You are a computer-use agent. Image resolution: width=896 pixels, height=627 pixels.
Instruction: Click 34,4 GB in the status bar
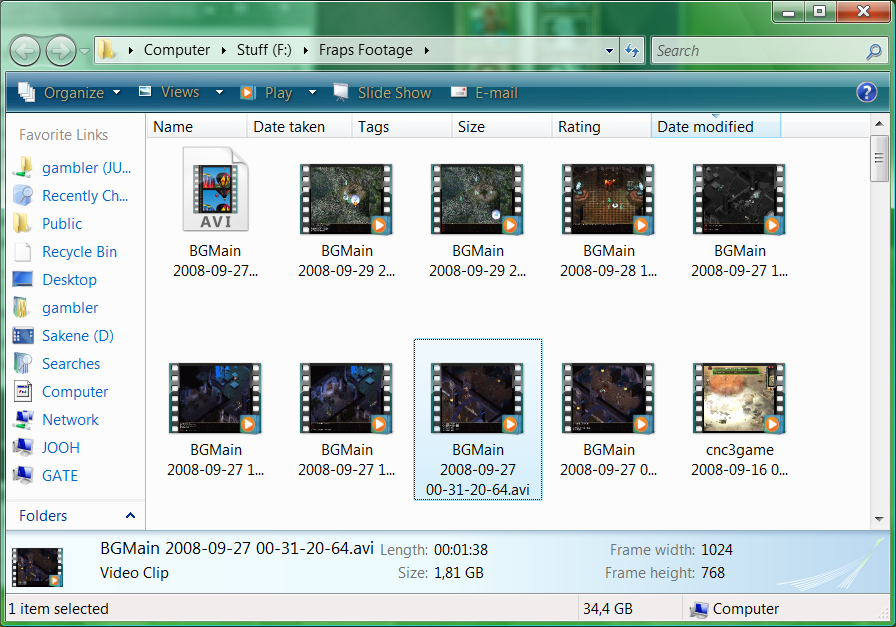tap(607, 609)
